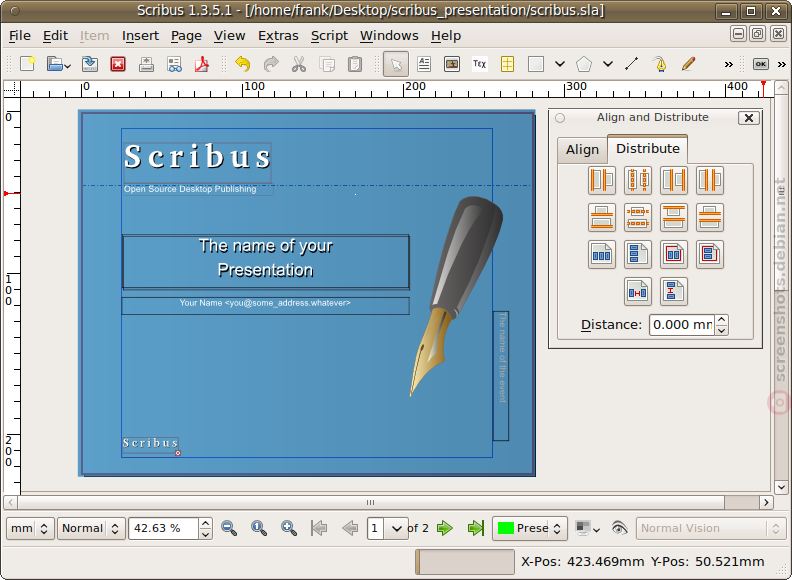Click the PDF OK button tool icon
This screenshot has height=580, width=792.
761,64
